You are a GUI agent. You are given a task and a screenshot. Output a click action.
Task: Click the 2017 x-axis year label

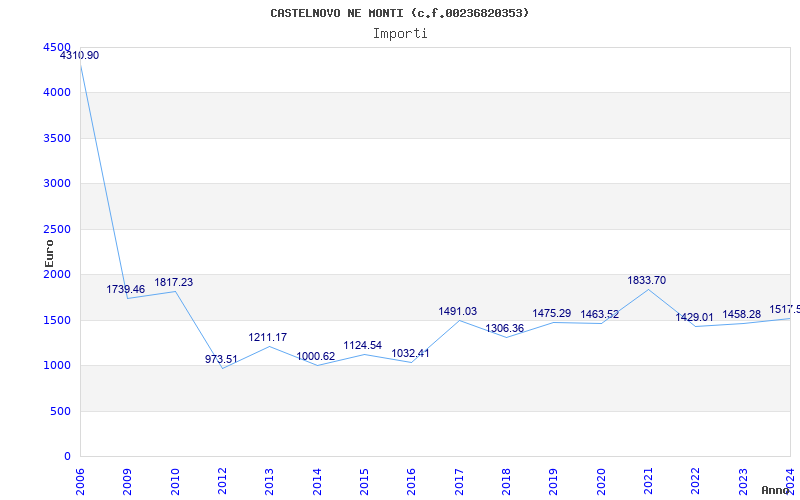459,480
